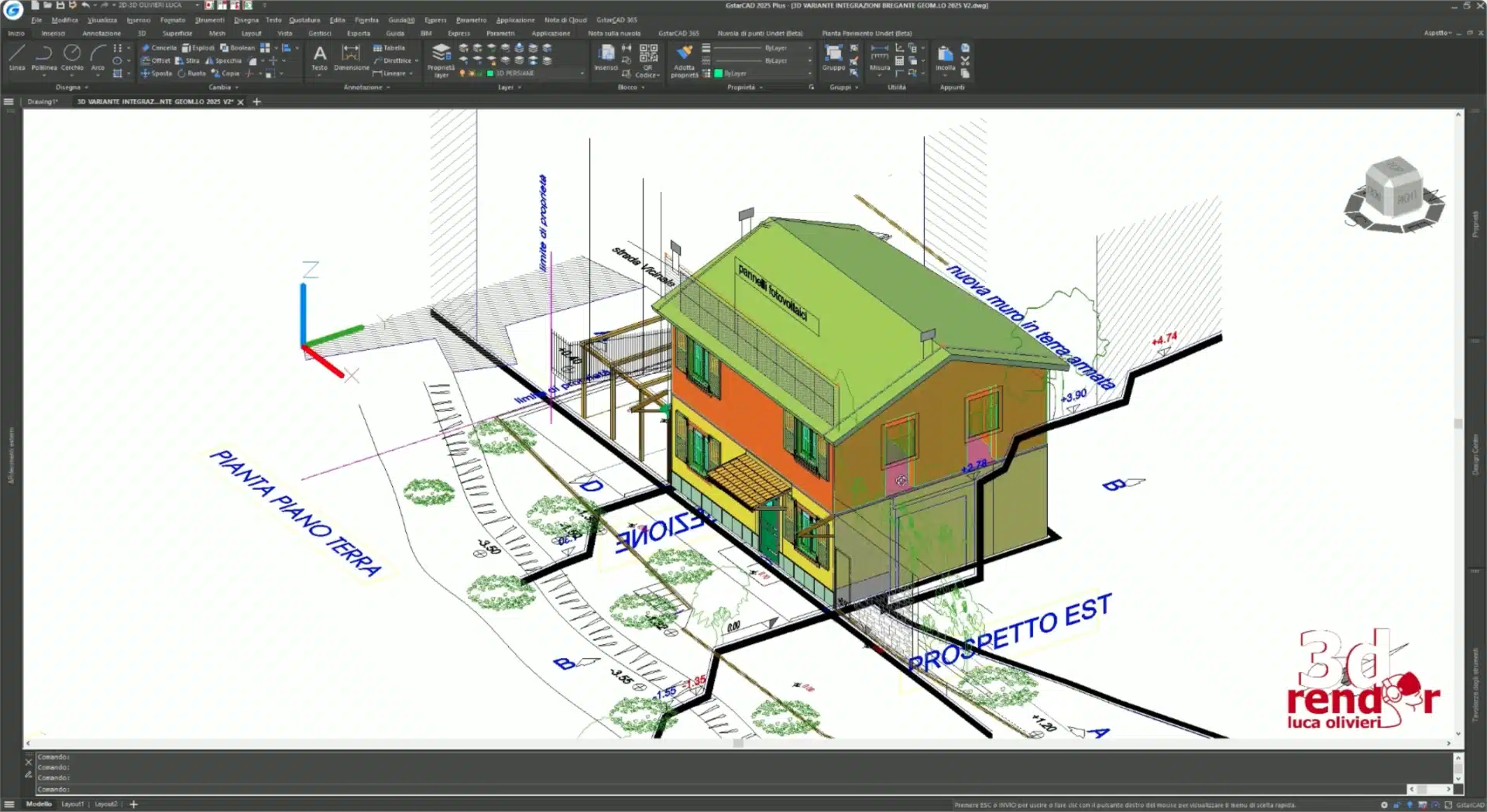This screenshot has width=1487, height=812.
Task: Click the command line input field
Action: [x=720, y=790]
